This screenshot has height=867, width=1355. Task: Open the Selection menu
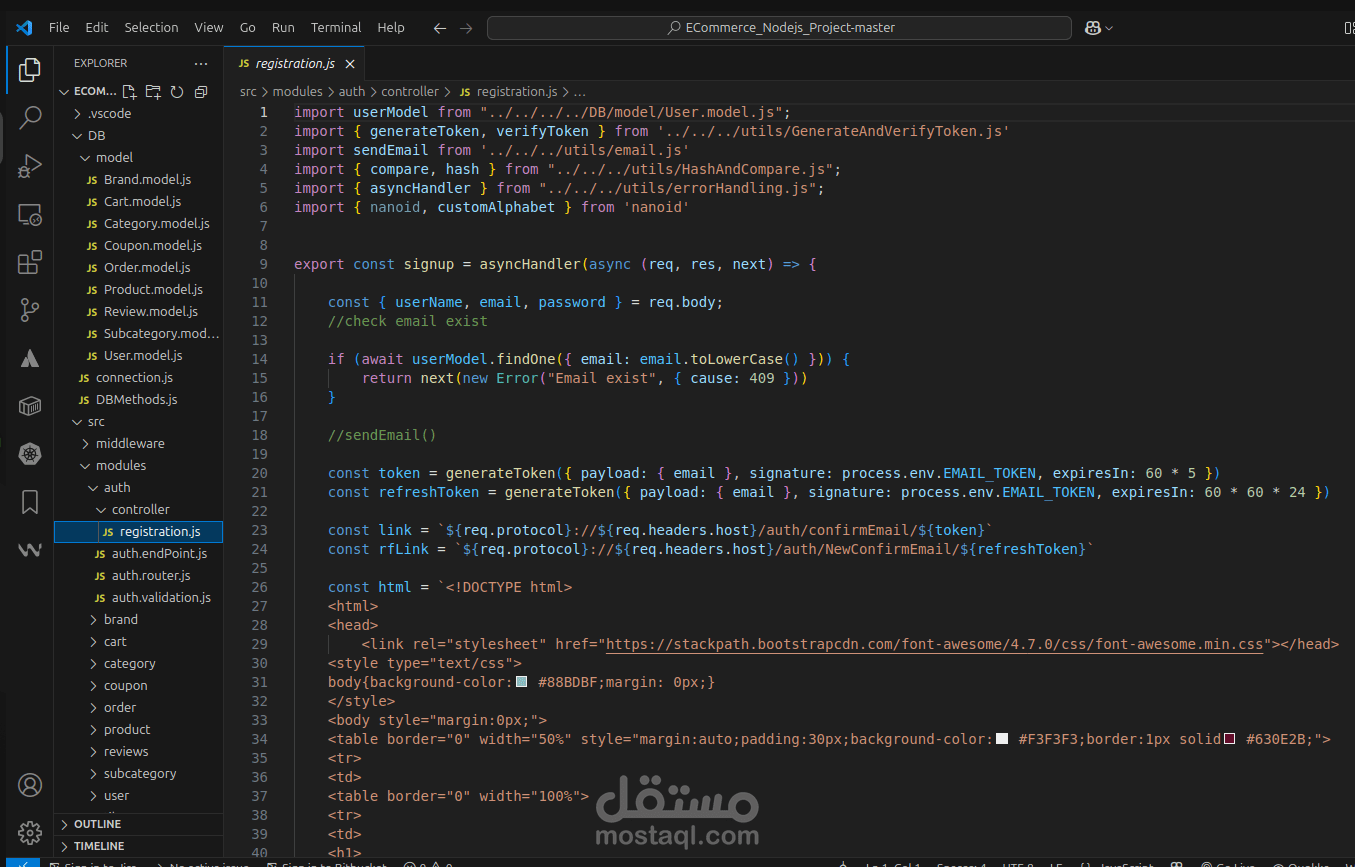pyautogui.click(x=151, y=28)
